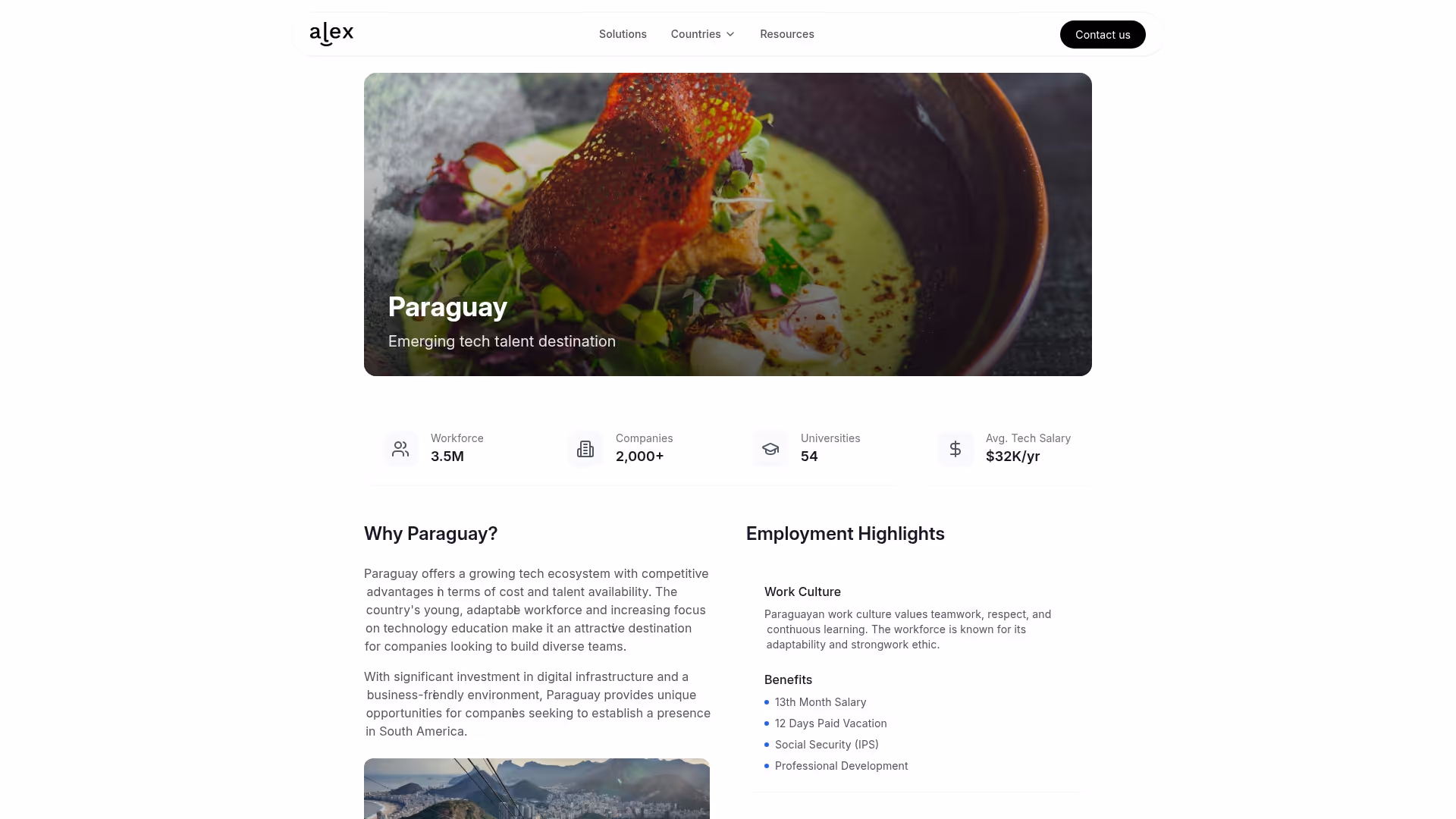
Task: Select the Paraguay hero title
Action: (447, 307)
